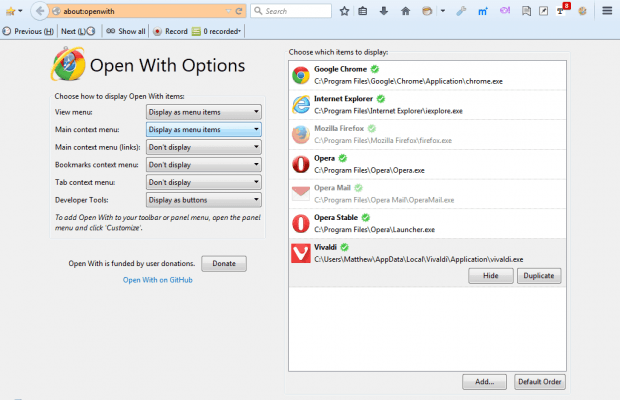Viewport: 620px width, 400px height.
Task: Click the Opera icon with the Opera.exe path
Action: coord(301,164)
